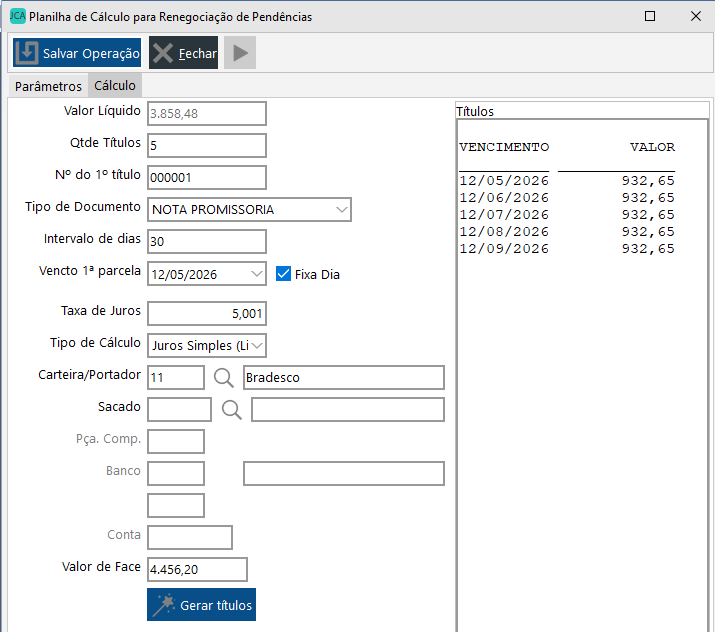Click the Gerar títulos magic wand button
The width and height of the screenshot is (715, 632).
pos(201,605)
